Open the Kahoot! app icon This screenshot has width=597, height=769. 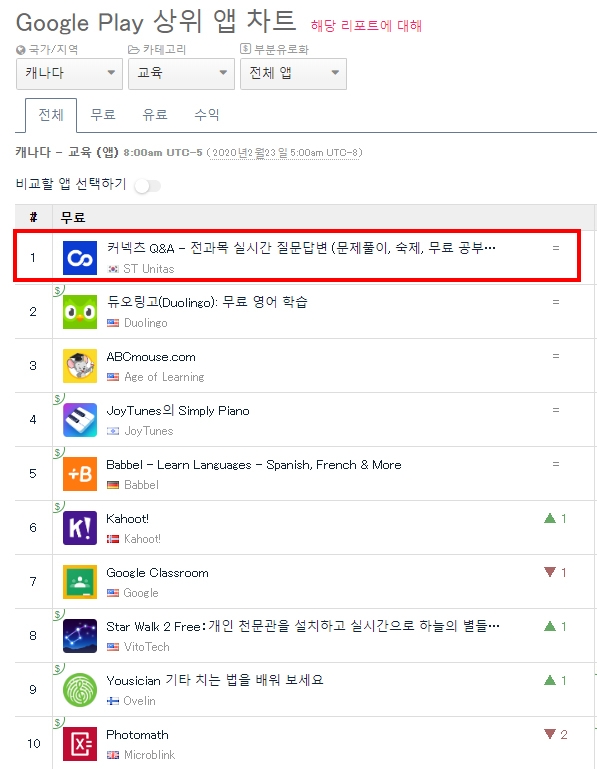pos(80,528)
